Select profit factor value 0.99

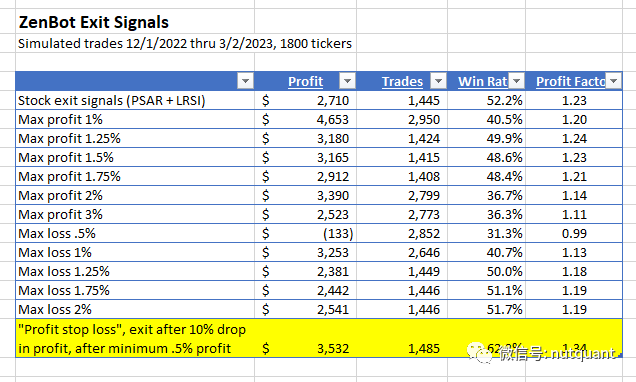pos(574,234)
